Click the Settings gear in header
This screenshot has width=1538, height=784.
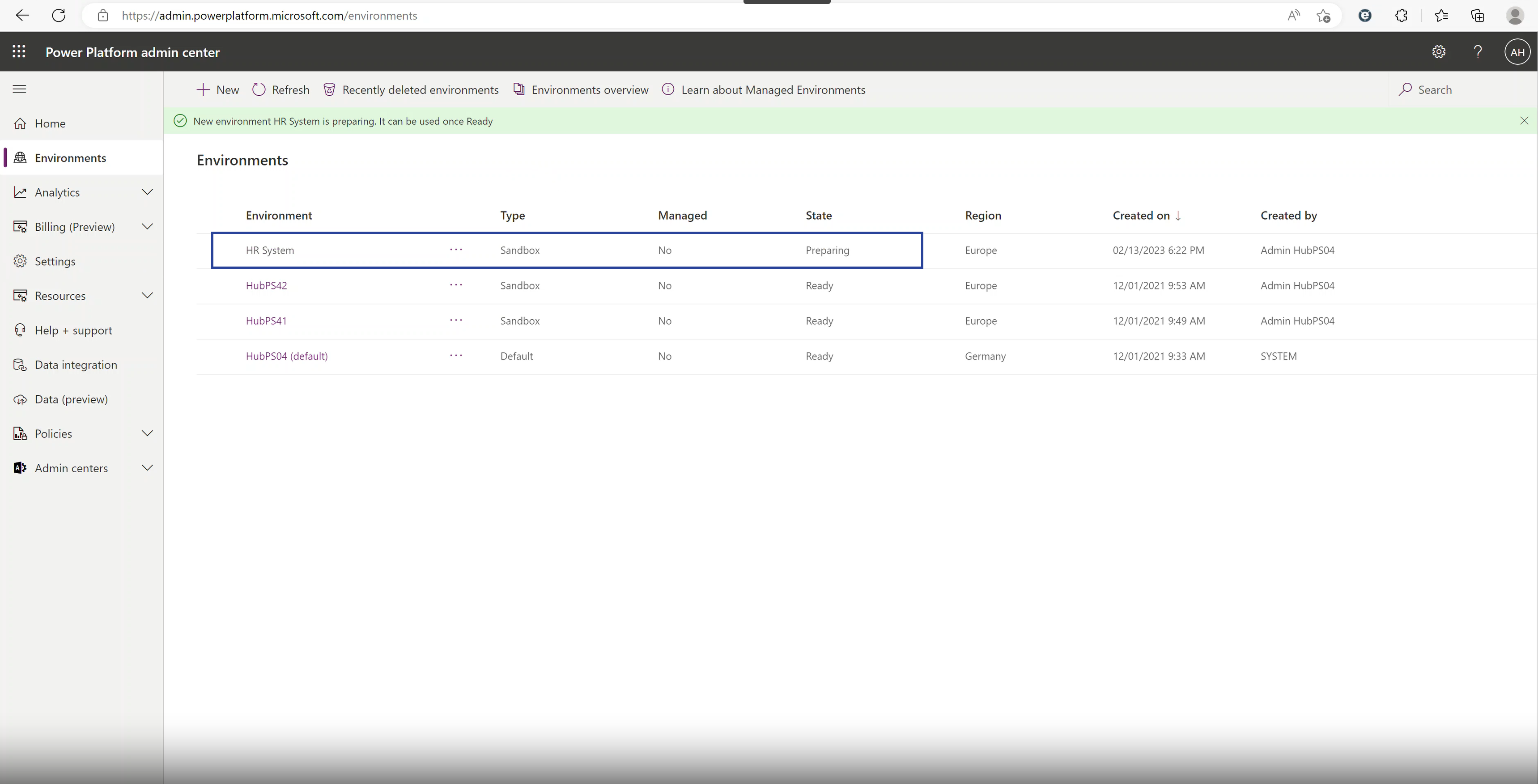pos(1439,52)
